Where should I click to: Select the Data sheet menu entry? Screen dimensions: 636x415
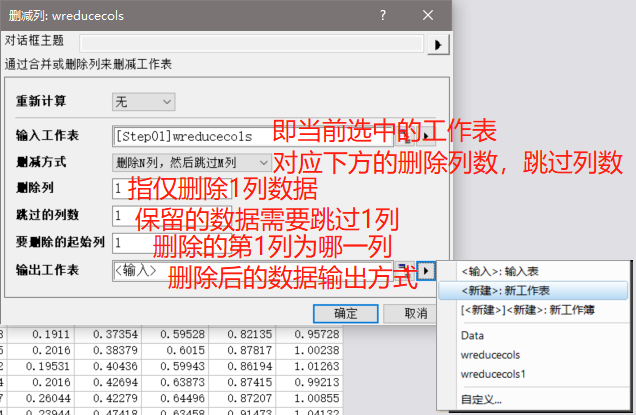pyautogui.click(x=533, y=335)
